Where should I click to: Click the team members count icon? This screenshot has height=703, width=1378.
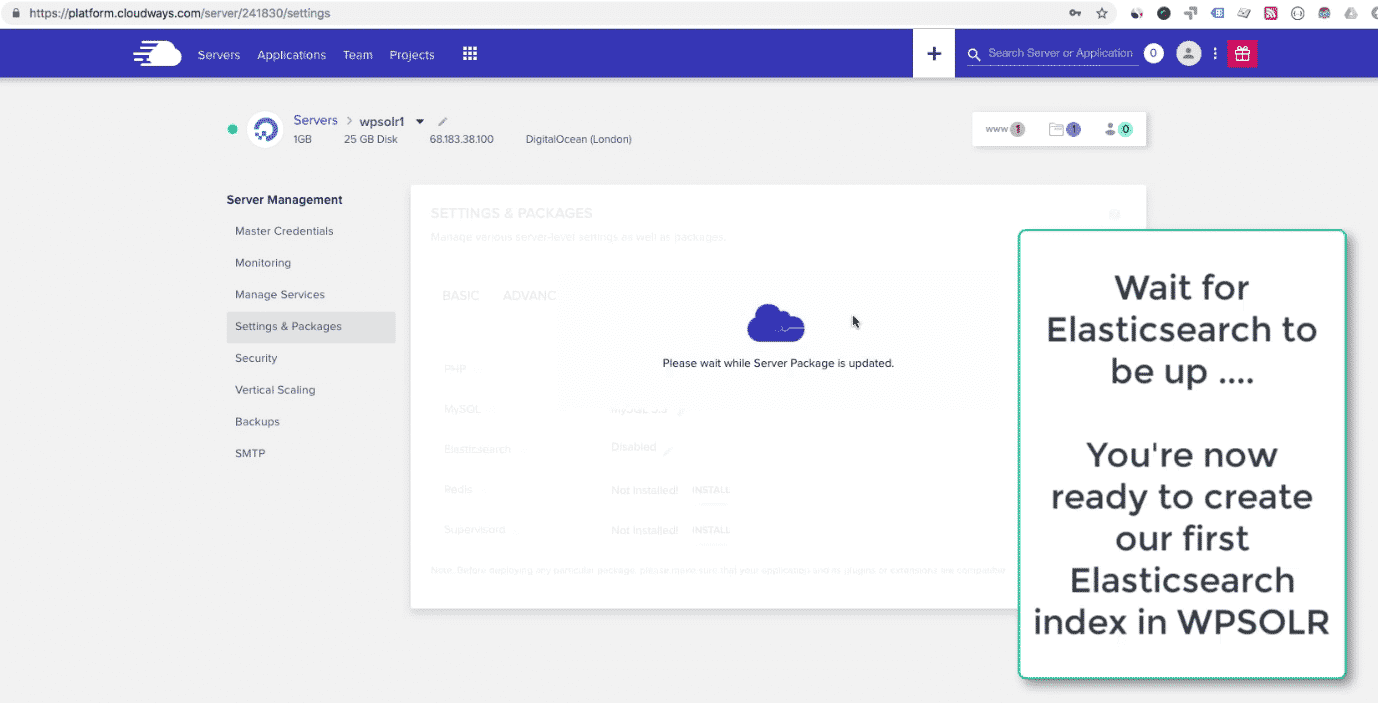(x=1118, y=129)
